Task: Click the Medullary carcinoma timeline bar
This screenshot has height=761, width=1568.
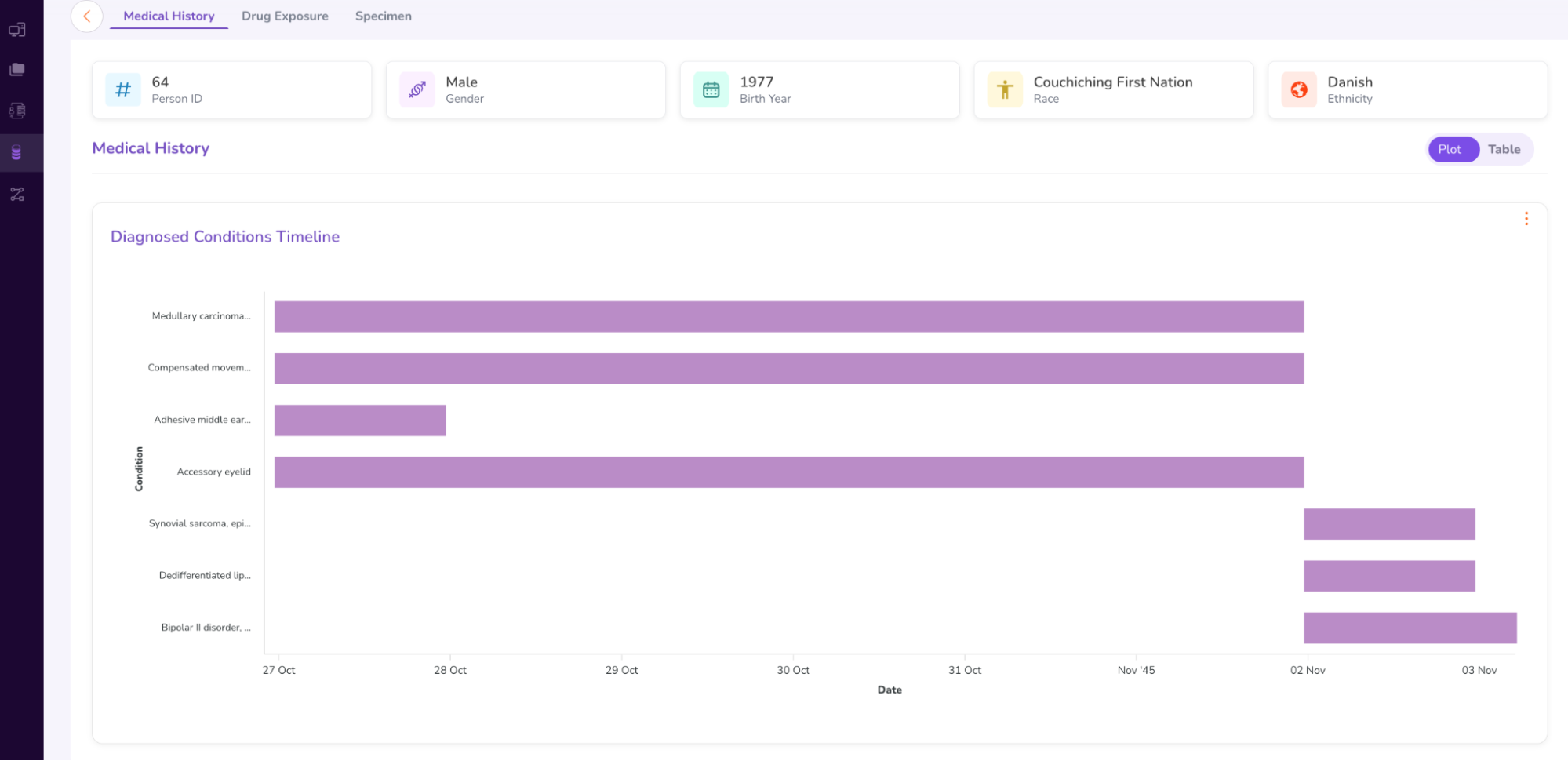Action: pos(788,317)
